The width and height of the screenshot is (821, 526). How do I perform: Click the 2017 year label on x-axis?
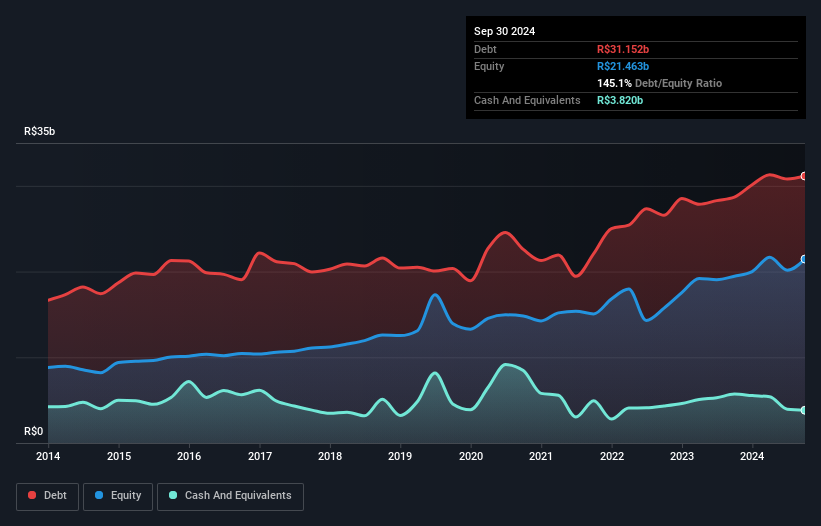[260, 456]
